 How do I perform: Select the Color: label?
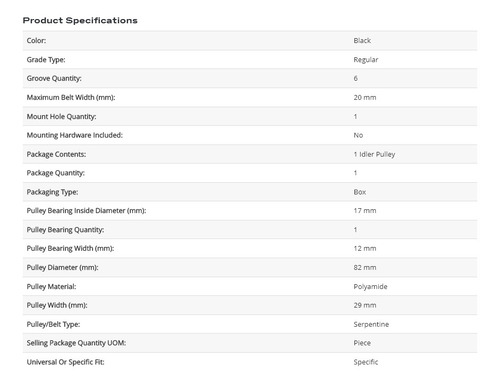pos(36,41)
